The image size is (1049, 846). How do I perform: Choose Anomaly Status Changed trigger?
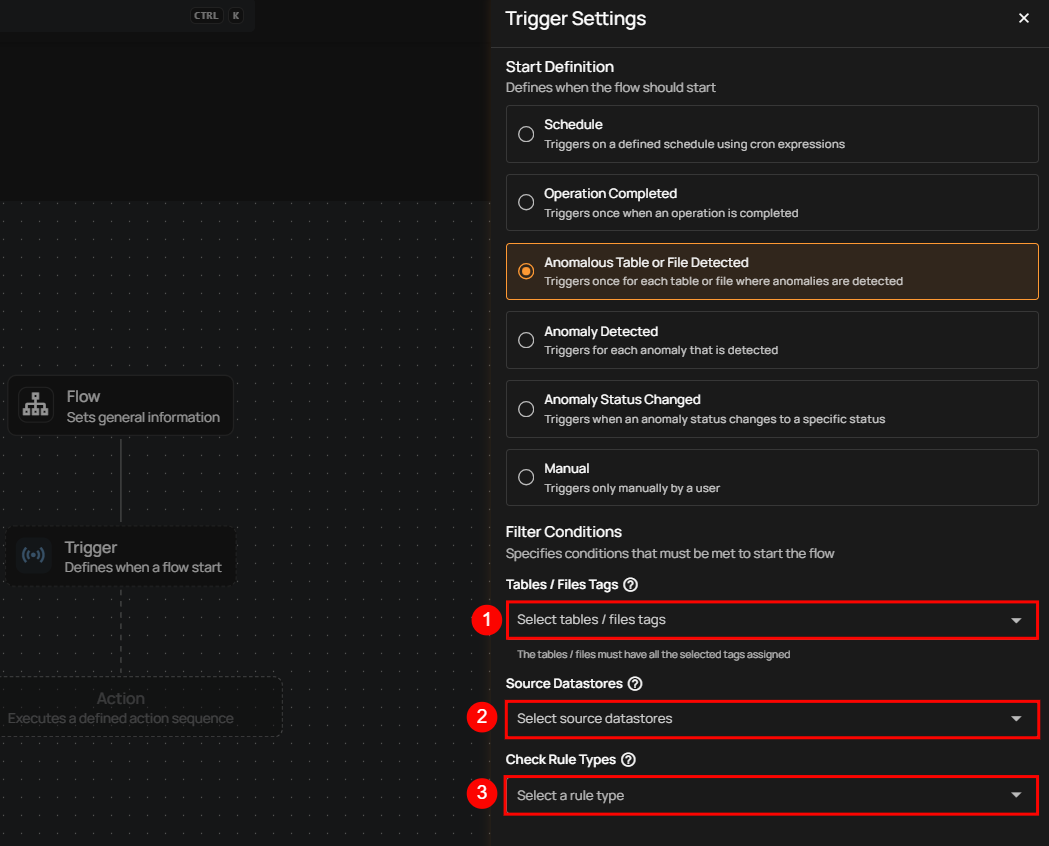click(x=526, y=408)
